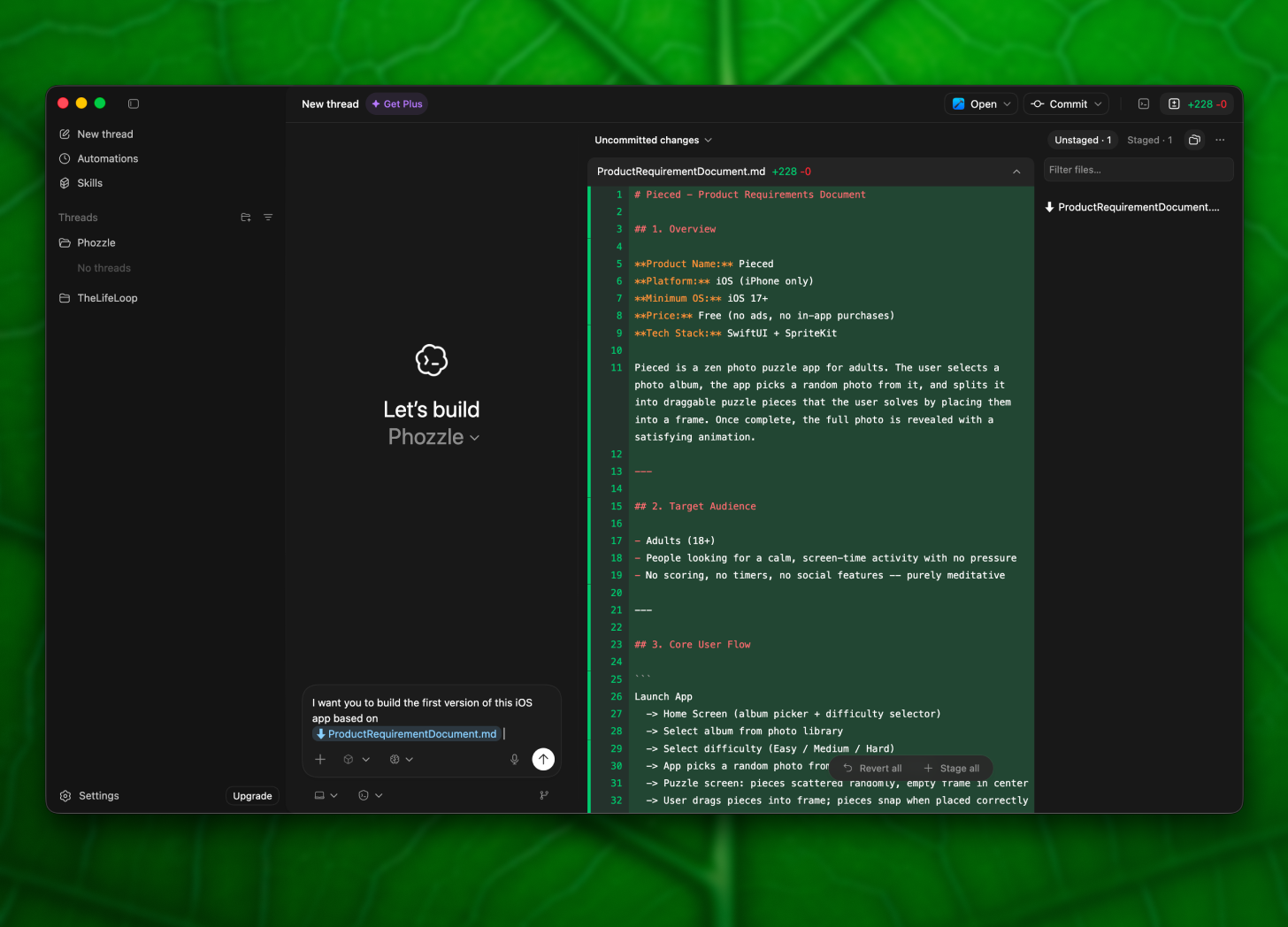Click the ProductRequirementDocument.md mention chip
This screenshot has height=927, width=1288.
coord(406,734)
